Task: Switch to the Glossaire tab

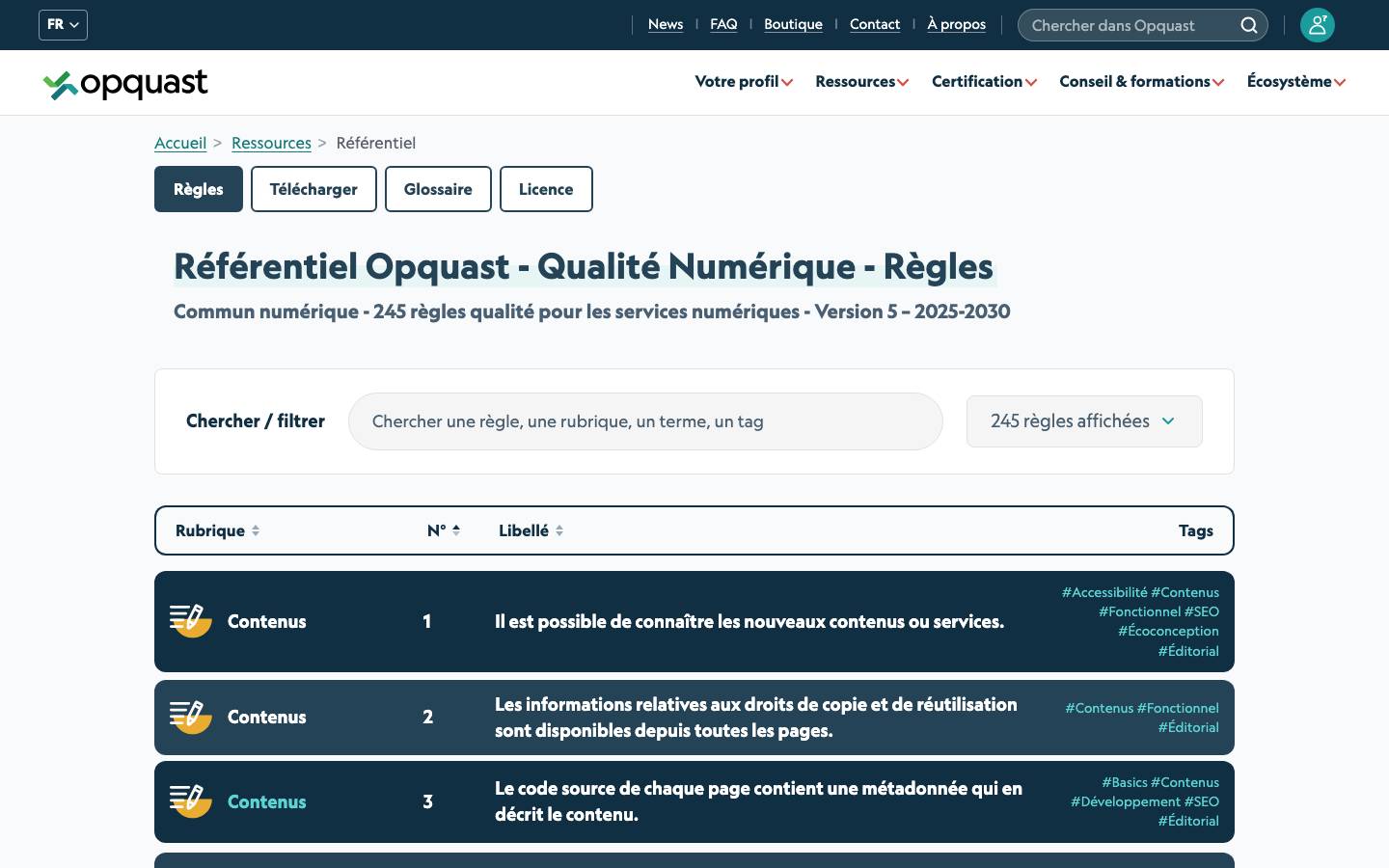Action: click(x=438, y=189)
